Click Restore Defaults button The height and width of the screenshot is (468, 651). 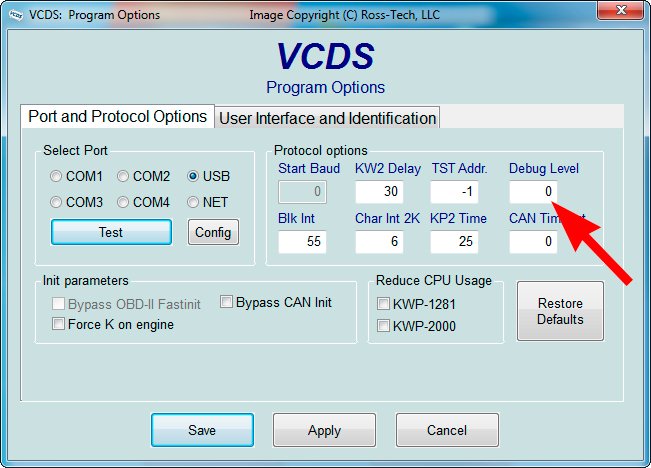(x=560, y=311)
